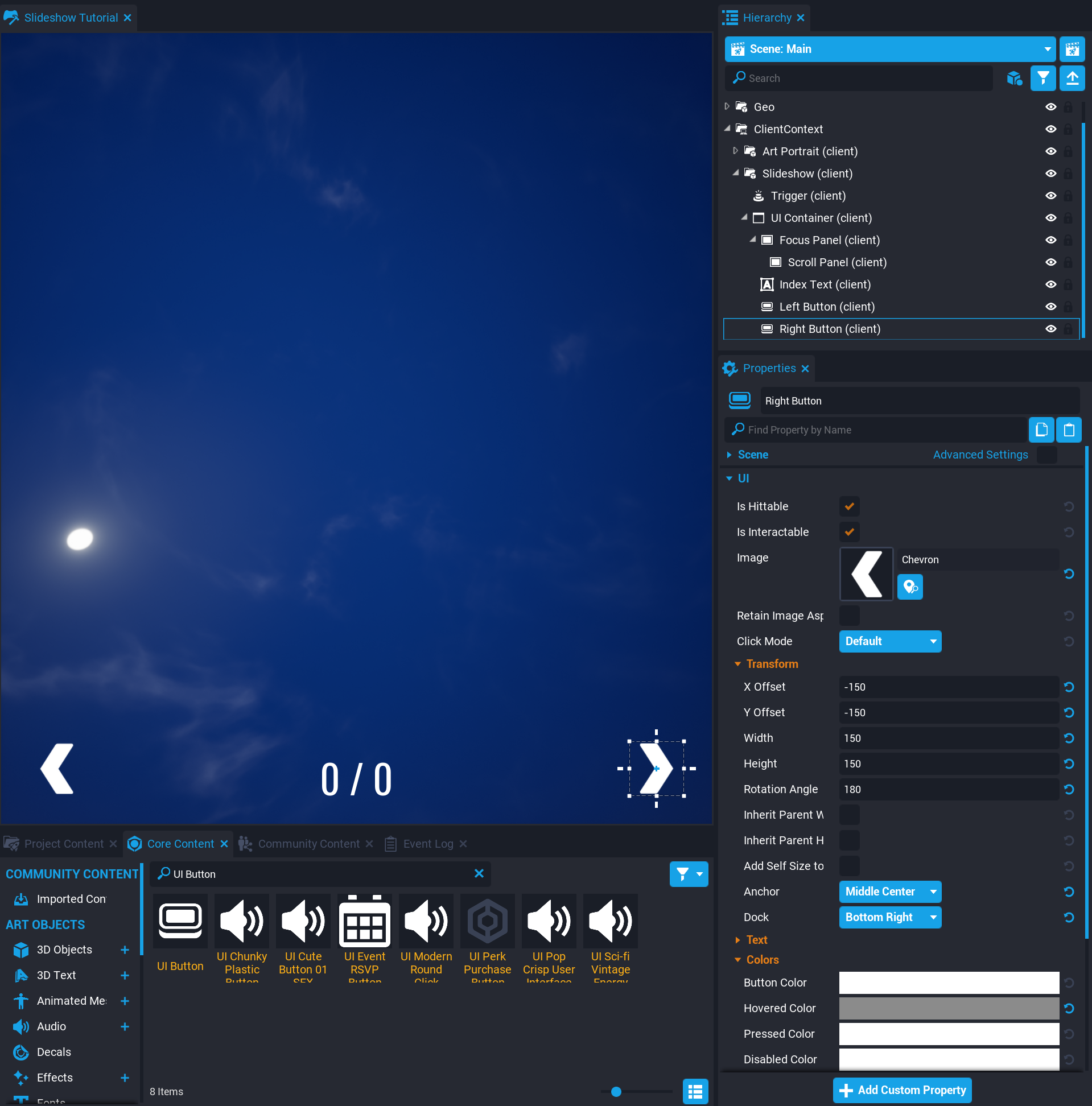Screen dimensions: 1092x1106
Task: Switch to the Community Content tab
Action: [308, 844]
